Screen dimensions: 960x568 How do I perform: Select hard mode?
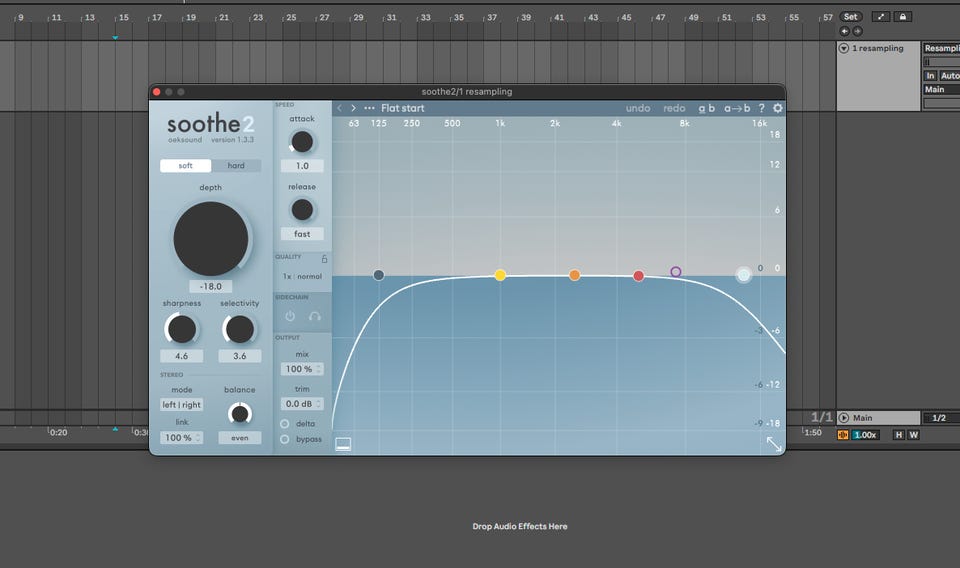(236, 165)
